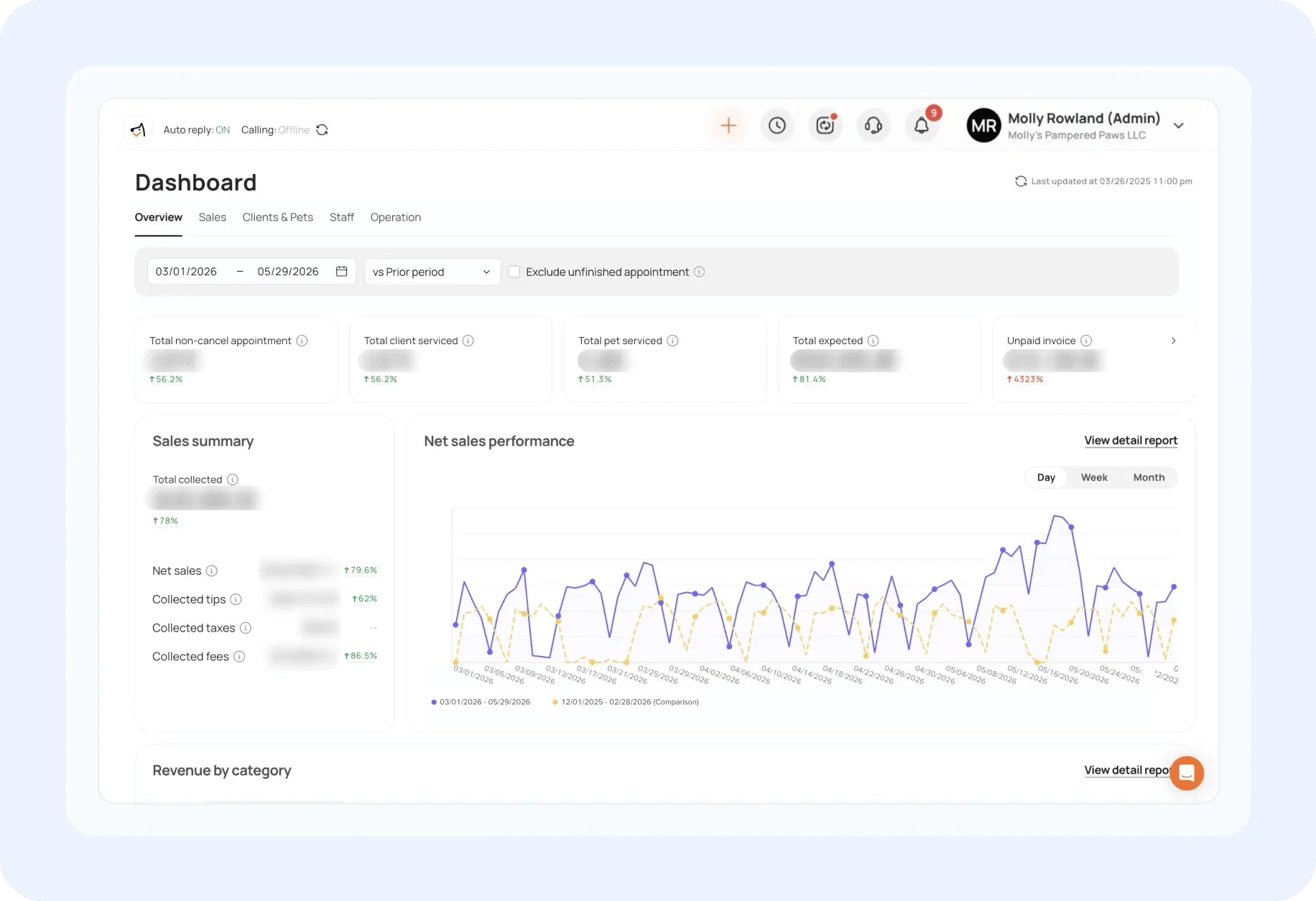Click the 51.3% pet serviced change

point(595,379)
